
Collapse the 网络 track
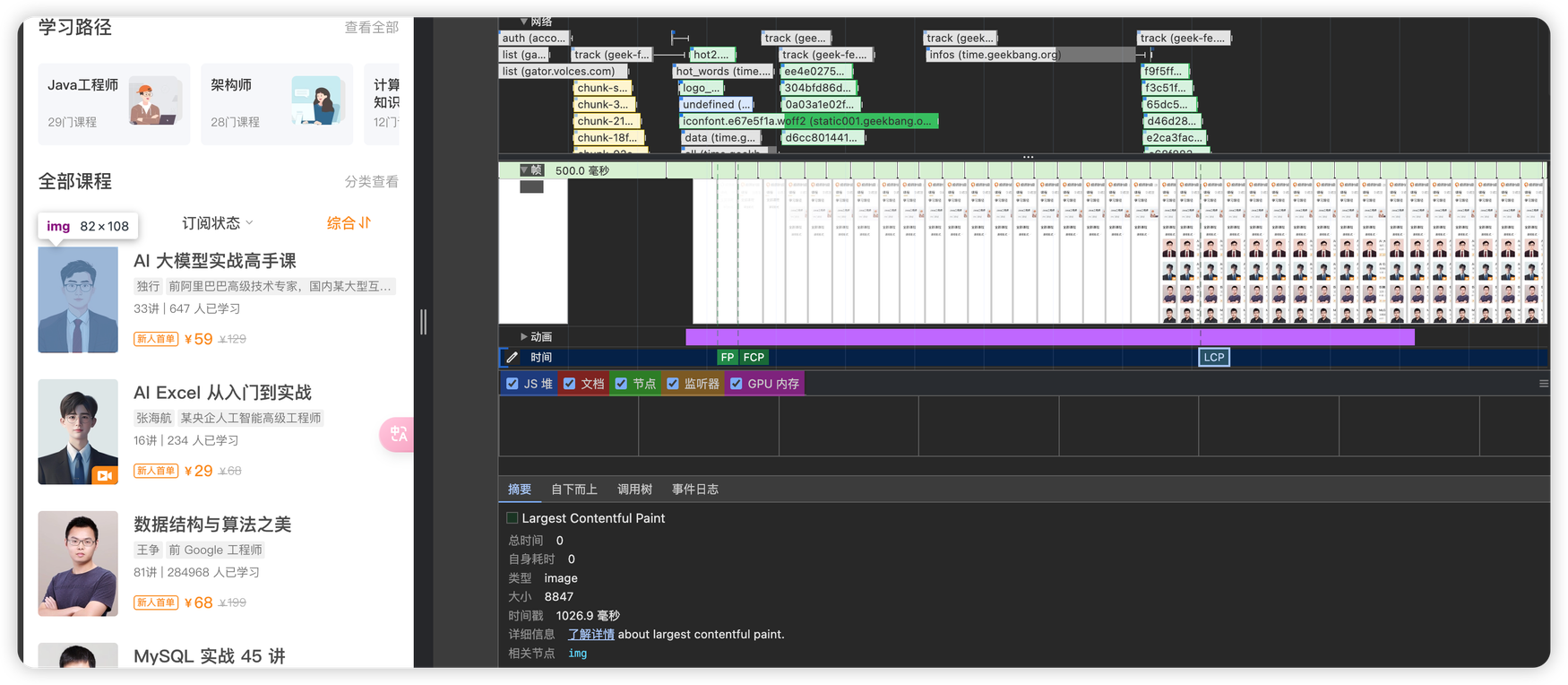(524, 22)
